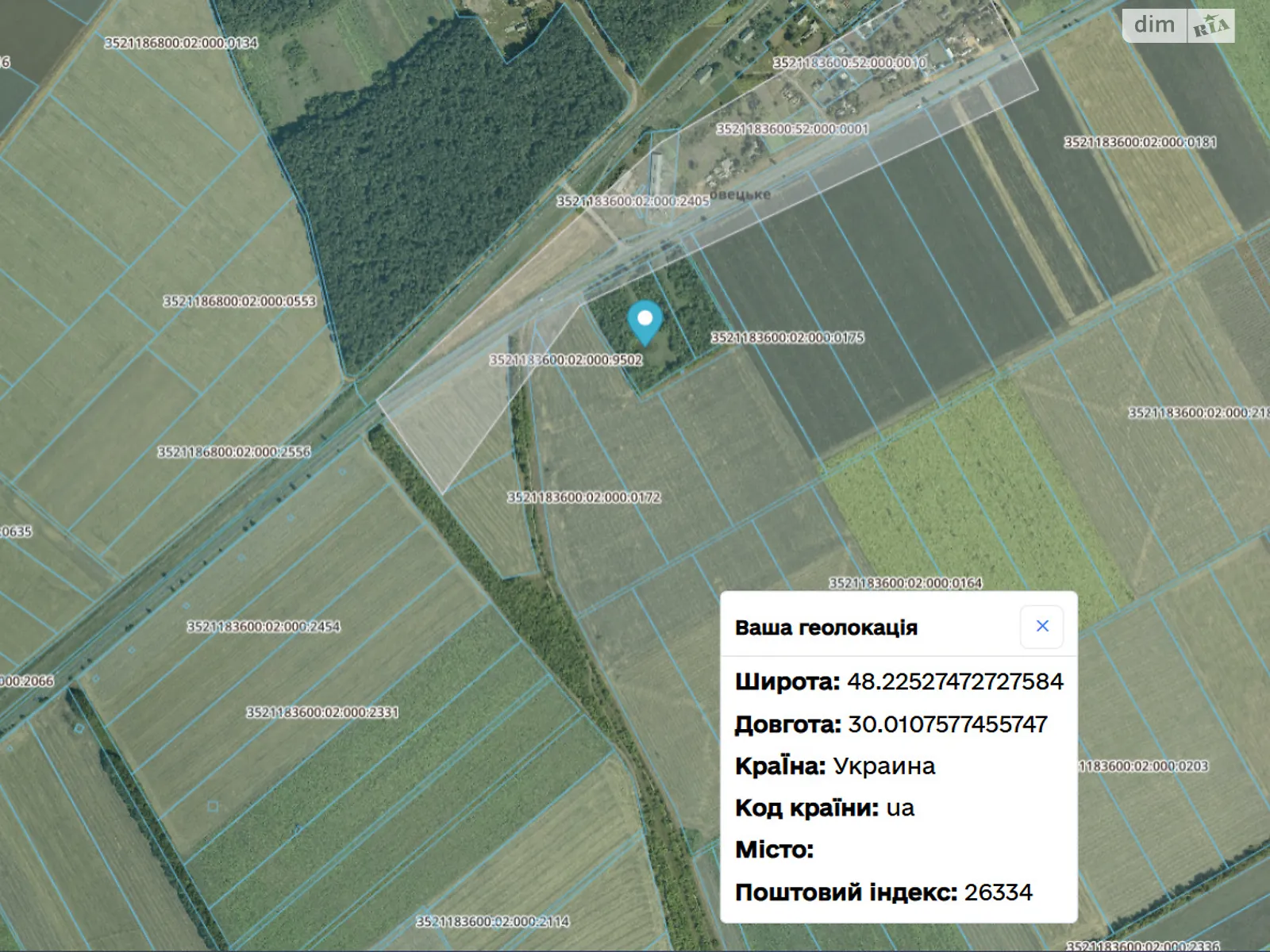The image size is (1270, 952).
Task: Select parcel 3521183600:02:000:2454
Action: coord(264,627)
